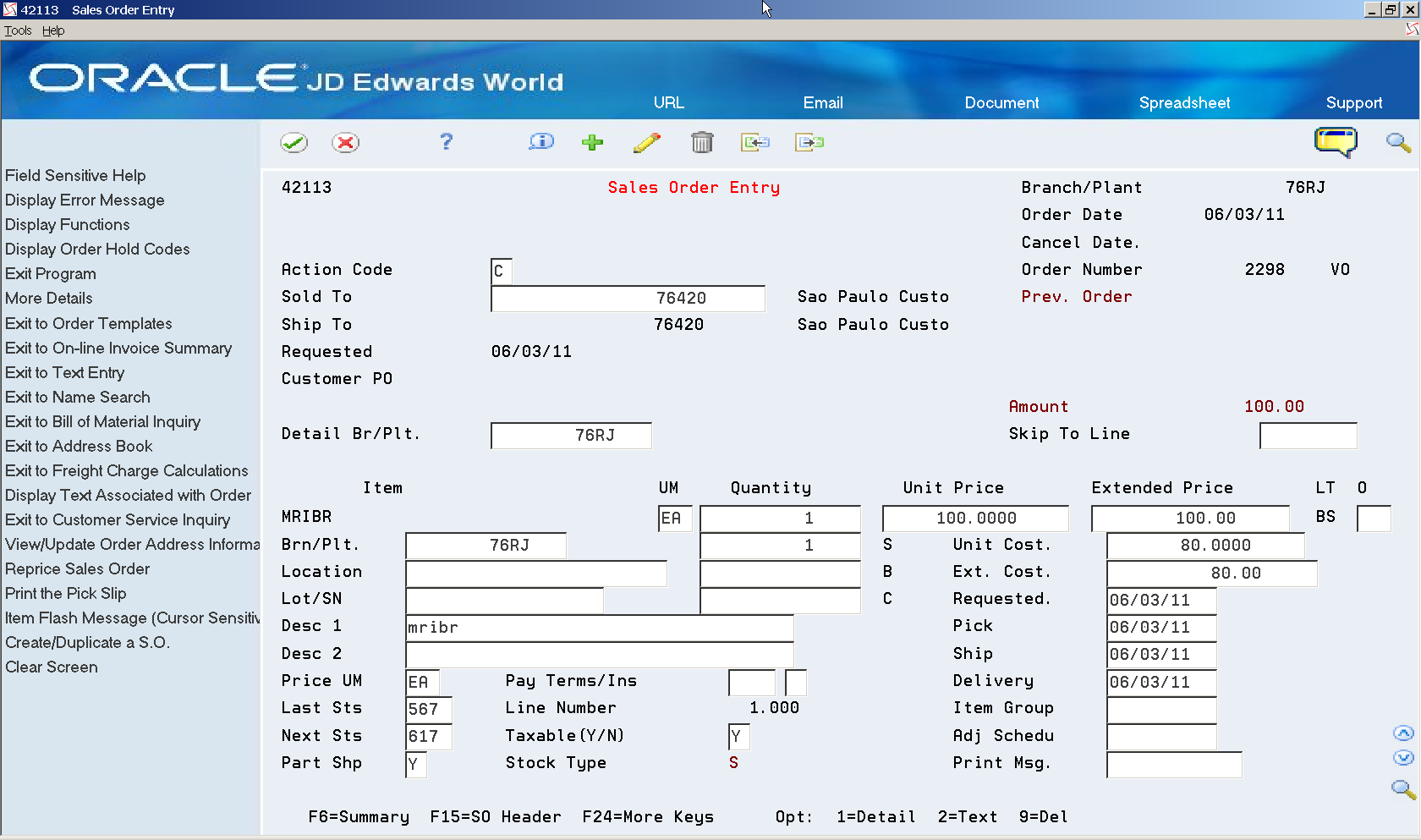The image size is (1421, 840).
Task: Click the app icon in title bar
Action: click(x=9, y=9)
